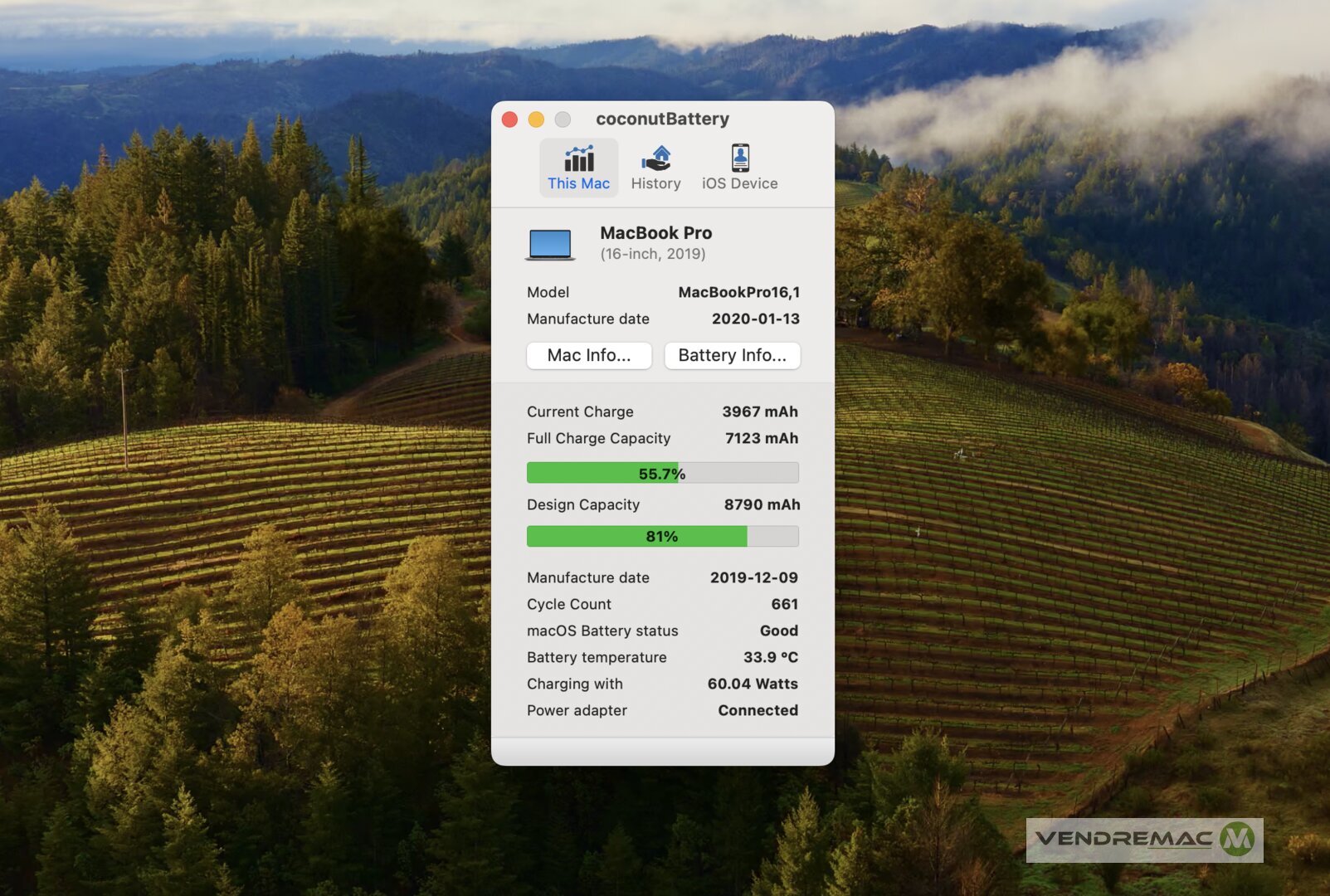Viewport: 1330px width, 896px height.
Task: Click the 7123 mAh full charge value
Action: click(x=761, y=438)
